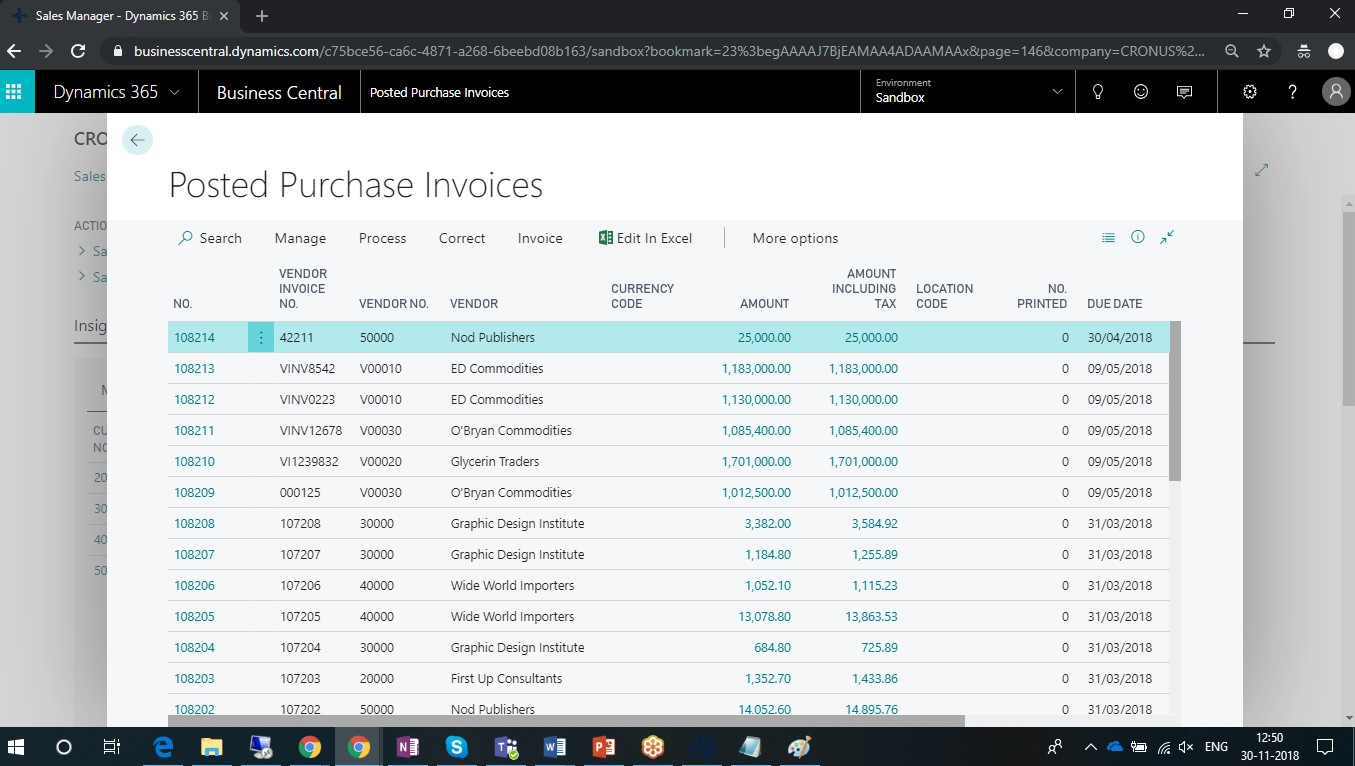Open File Explorer from taskbar
1355x766 pixels.
pos(212,747)
